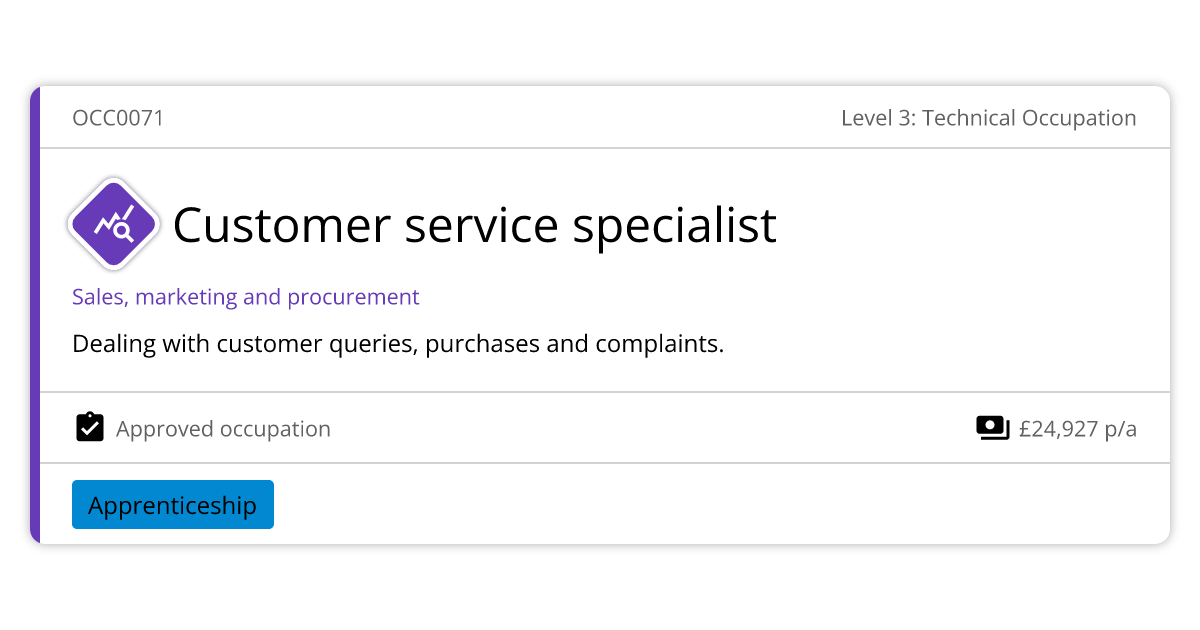
Task: Click the black background below the card
Action: coord(600,588)
